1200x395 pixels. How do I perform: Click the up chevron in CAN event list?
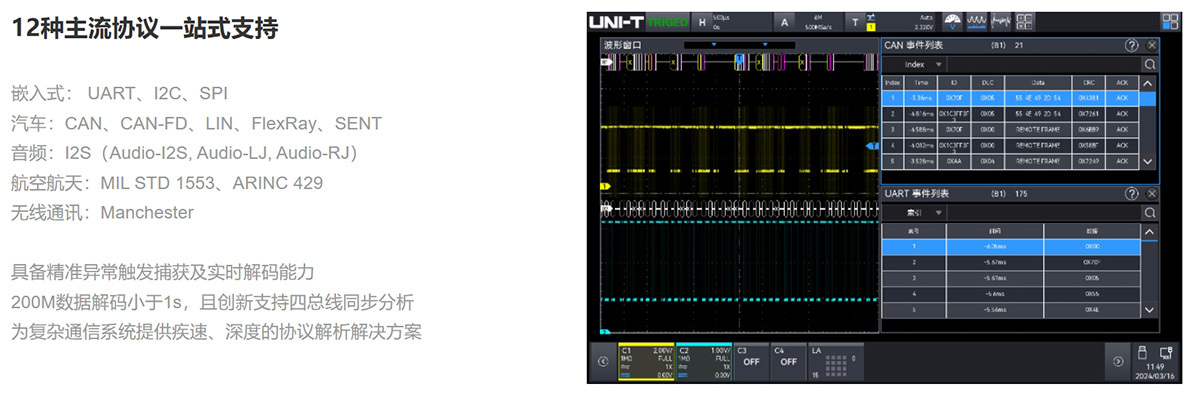(1148, 83)
